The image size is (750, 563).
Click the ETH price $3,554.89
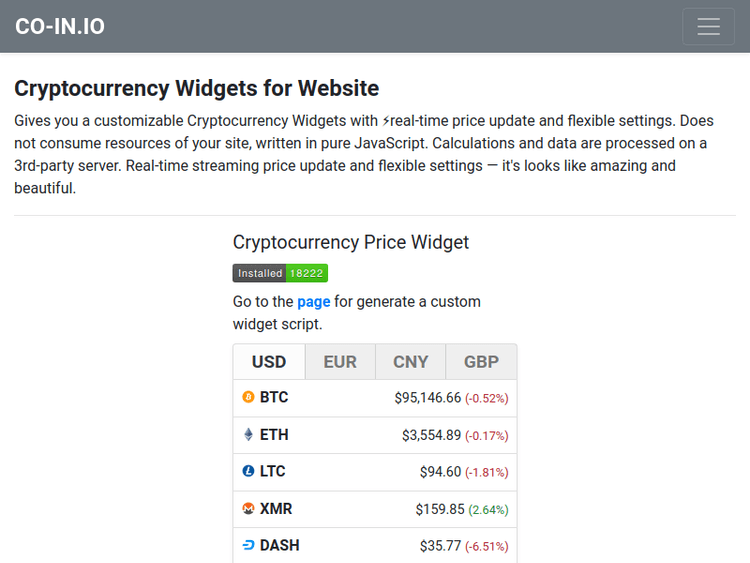pos(432,435)
